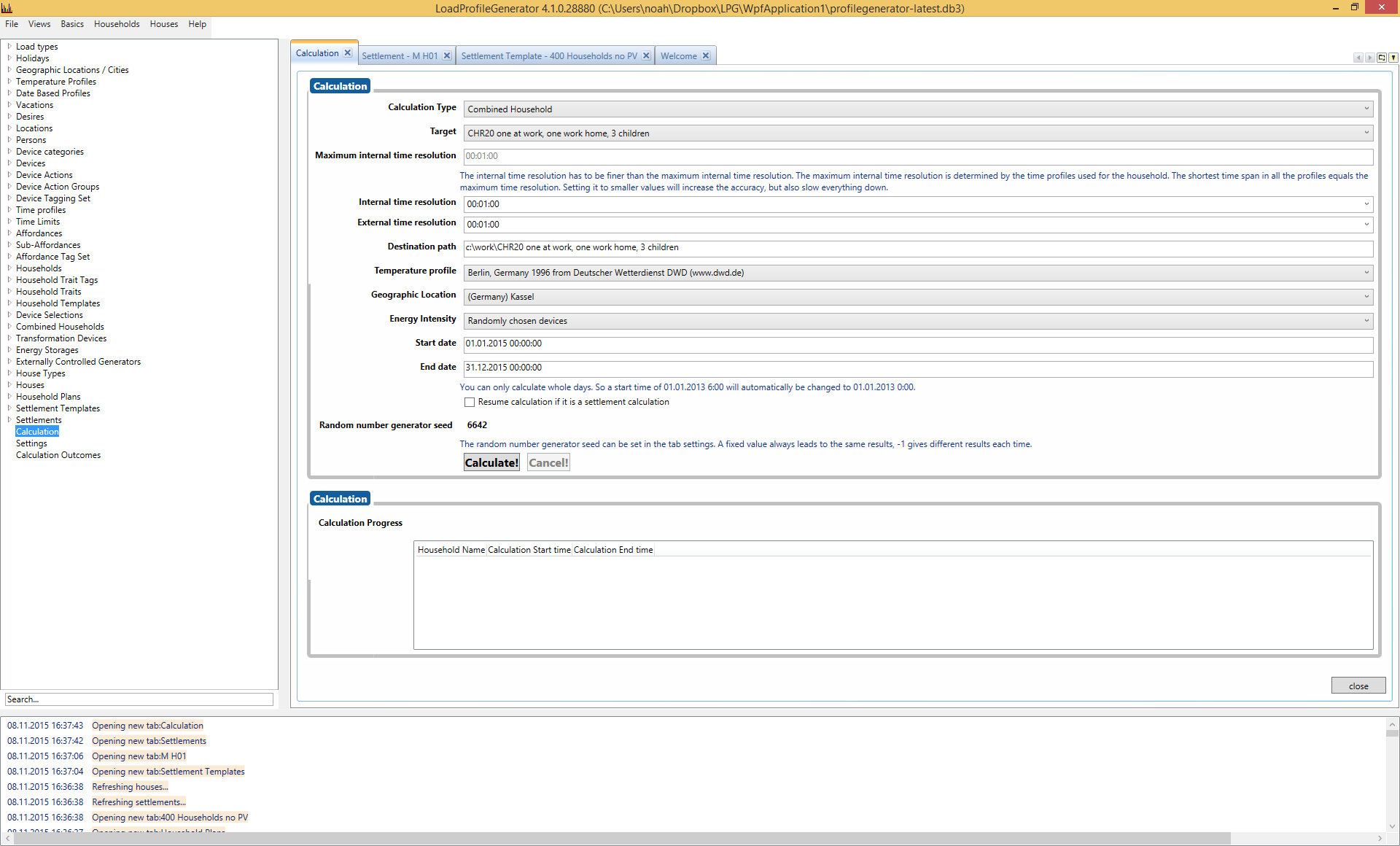Select Transformation Devices in the tree
This screenshot has width=1400, height=846.
(x=61, y=338)
